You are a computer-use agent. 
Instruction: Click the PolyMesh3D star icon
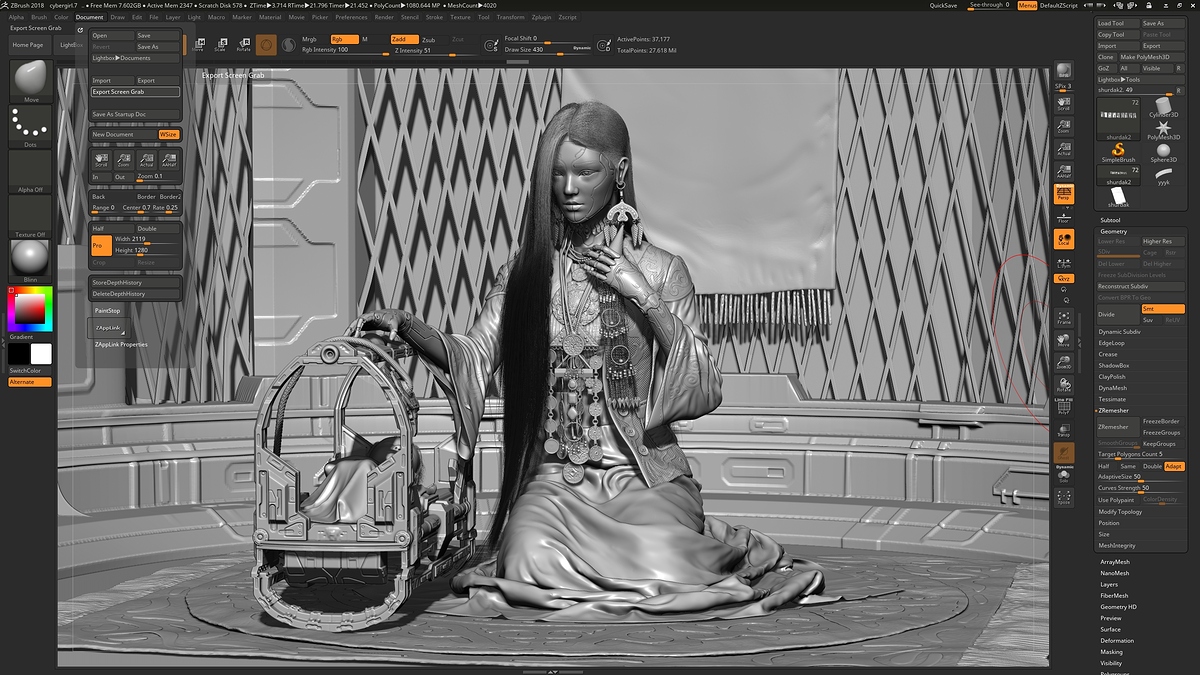(1163, 128)
